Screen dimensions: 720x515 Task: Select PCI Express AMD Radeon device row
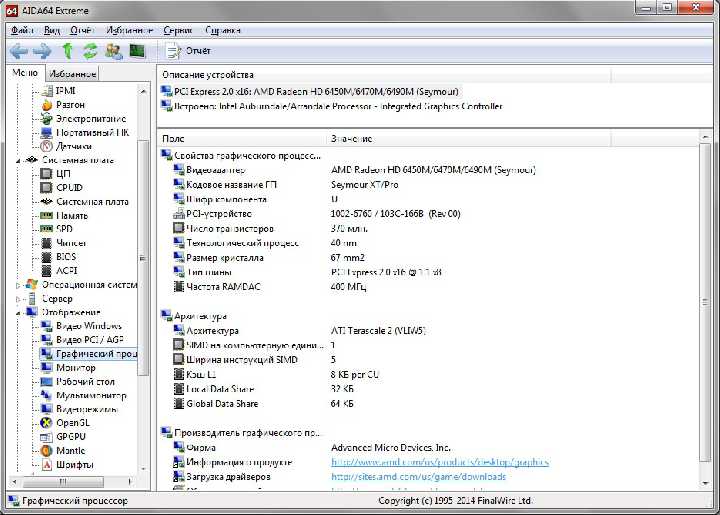[310, 92]
